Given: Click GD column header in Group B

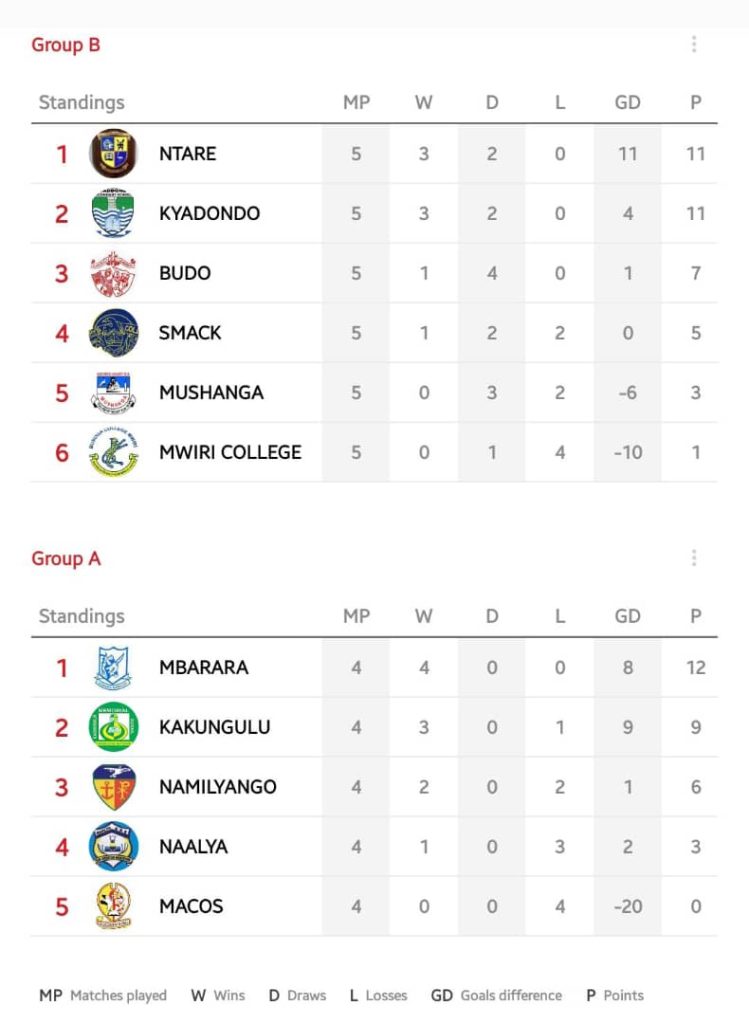Looking at the screenshot, I should (628, 103).
